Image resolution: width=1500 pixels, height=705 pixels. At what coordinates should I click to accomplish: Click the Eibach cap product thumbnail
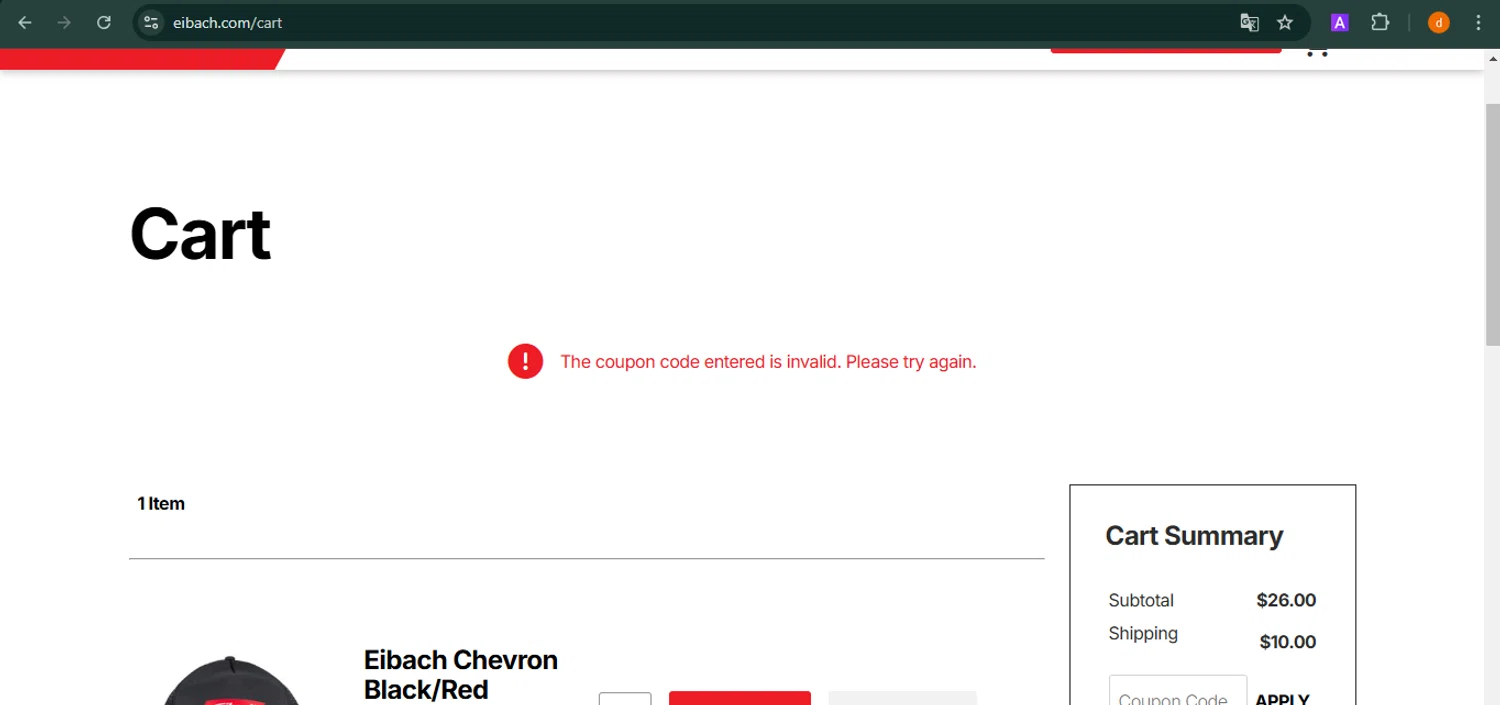[231, 680]
